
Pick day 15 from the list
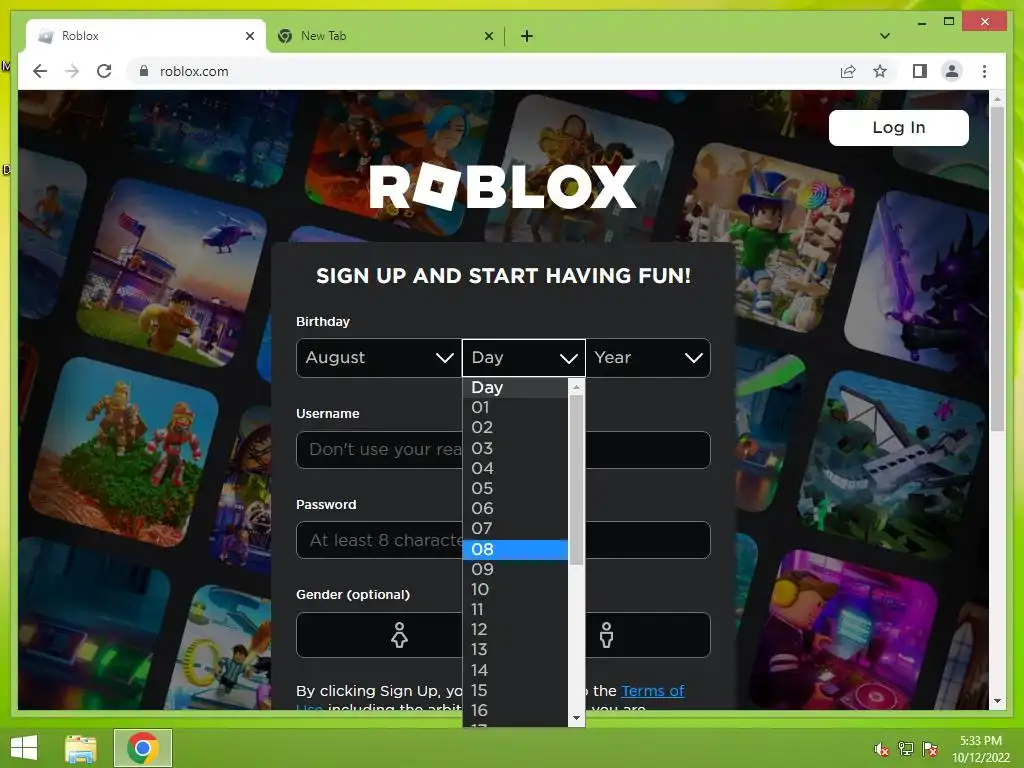[x=515, y=690]
